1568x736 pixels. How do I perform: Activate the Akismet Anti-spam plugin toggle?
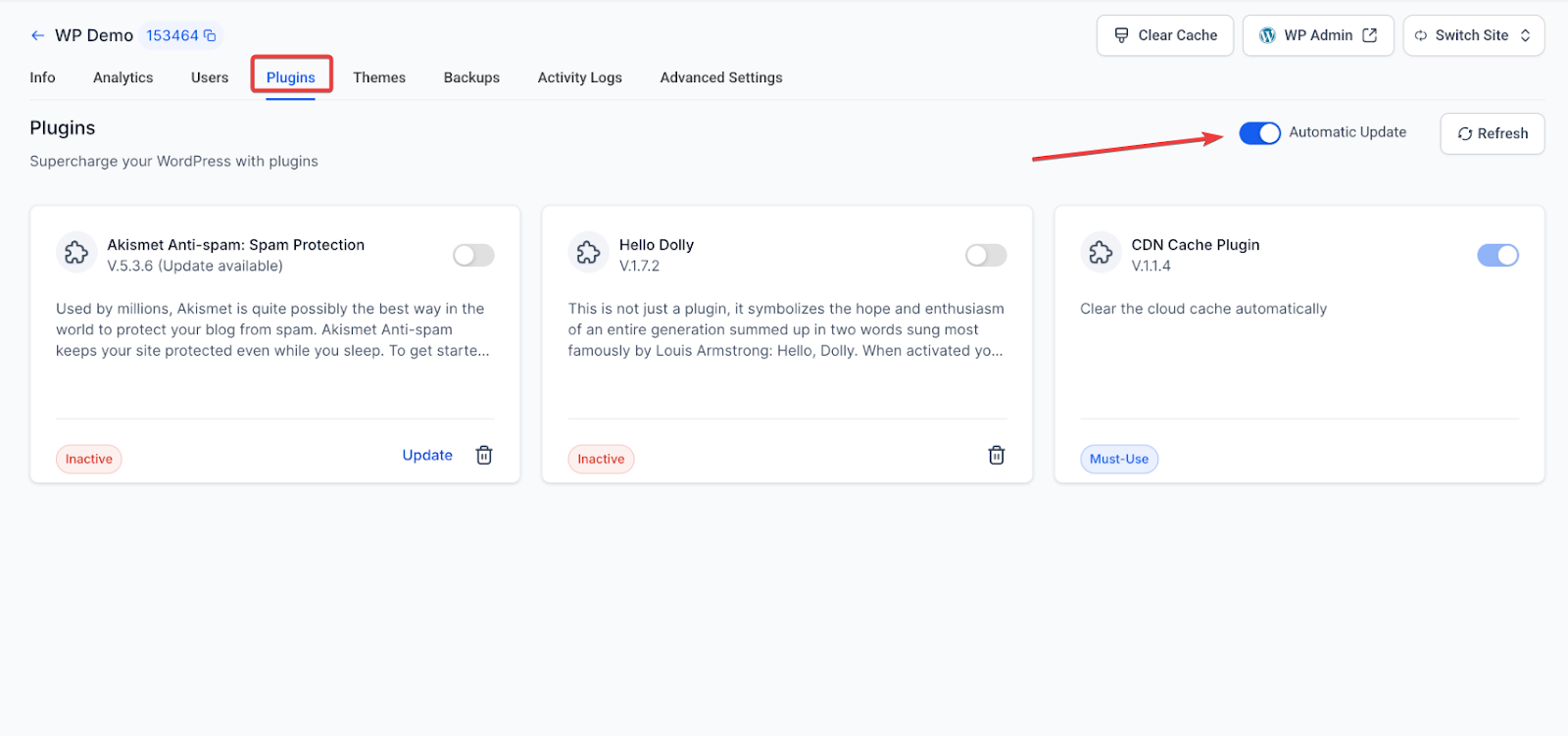tap(473, 256)
